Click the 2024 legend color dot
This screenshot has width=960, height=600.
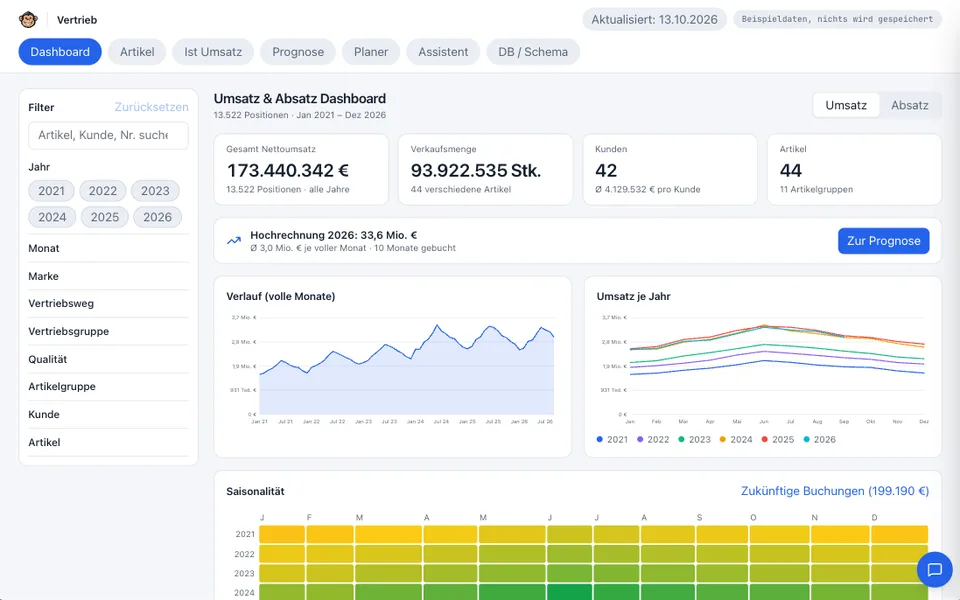[722, 440]
